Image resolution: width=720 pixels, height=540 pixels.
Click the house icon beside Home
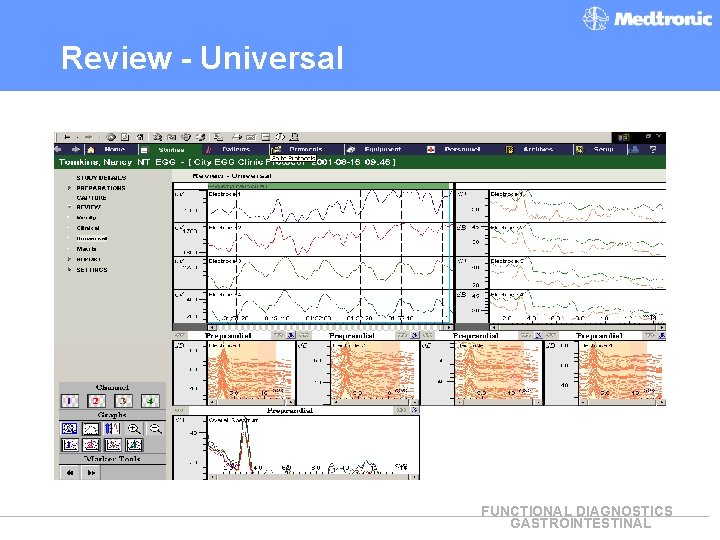(91, 150)
